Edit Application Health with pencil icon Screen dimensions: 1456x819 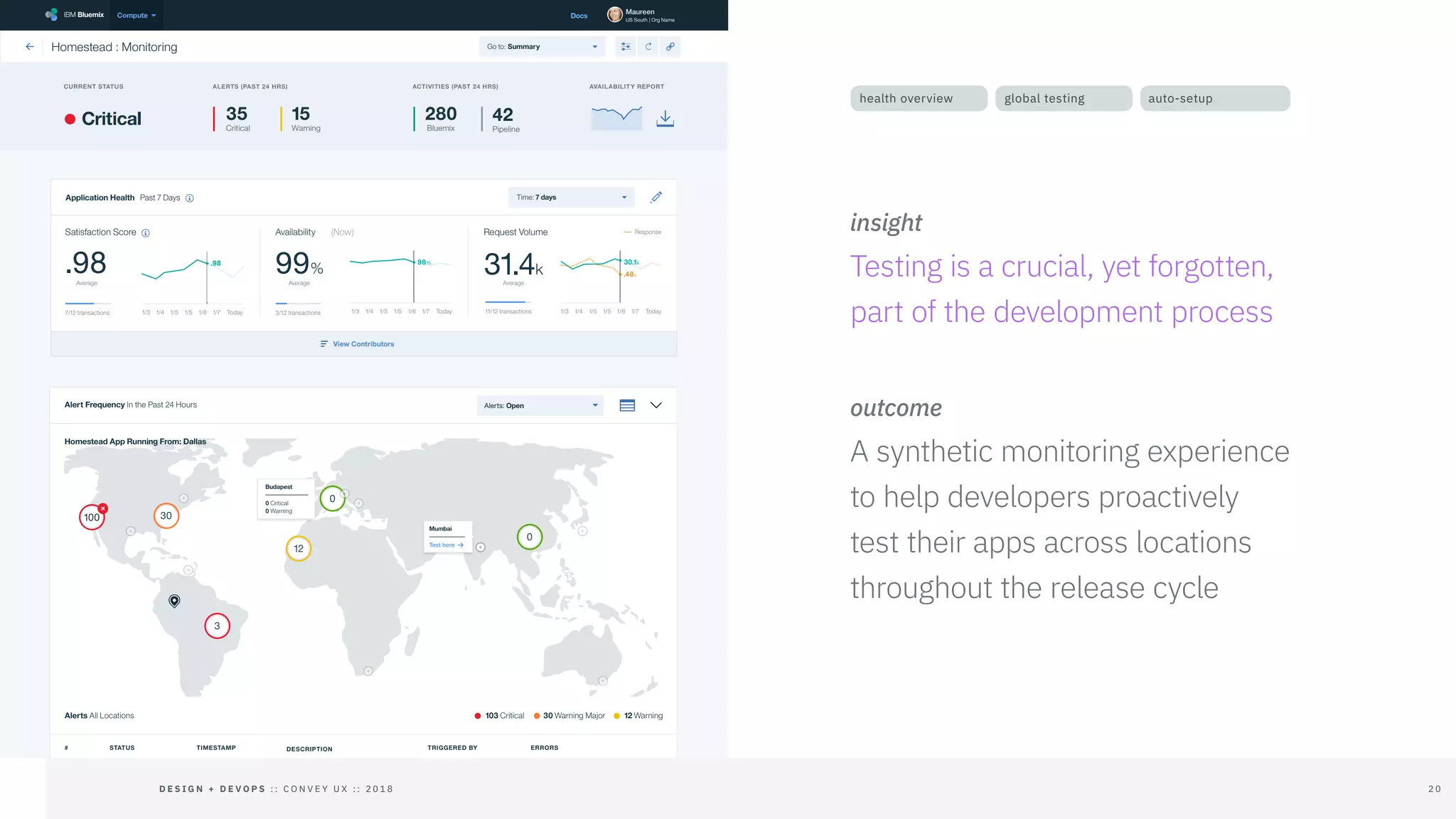[x=656, y=197]
